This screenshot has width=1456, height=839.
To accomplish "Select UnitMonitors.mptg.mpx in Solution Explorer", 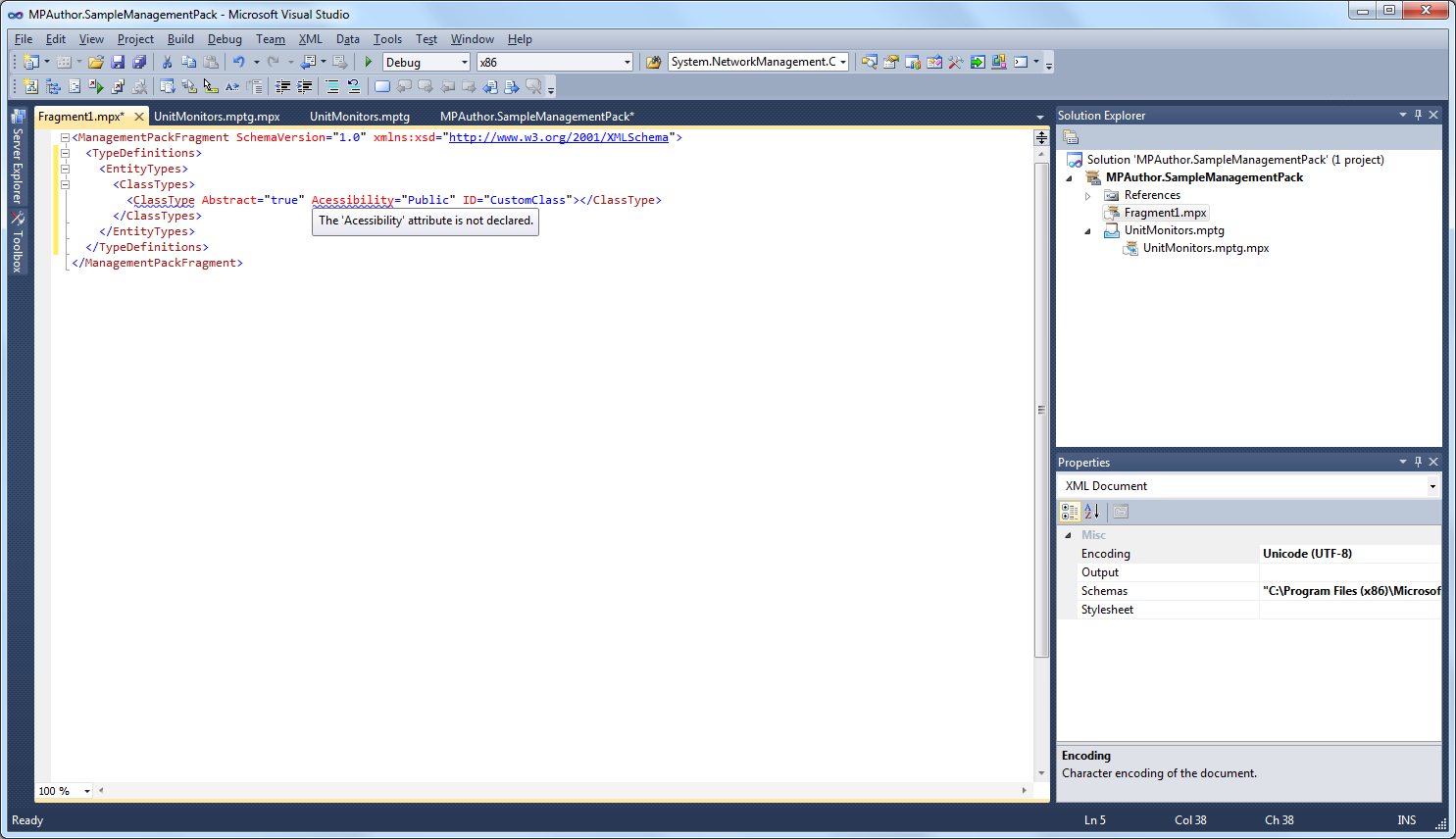I will (x=1206, y=248).
